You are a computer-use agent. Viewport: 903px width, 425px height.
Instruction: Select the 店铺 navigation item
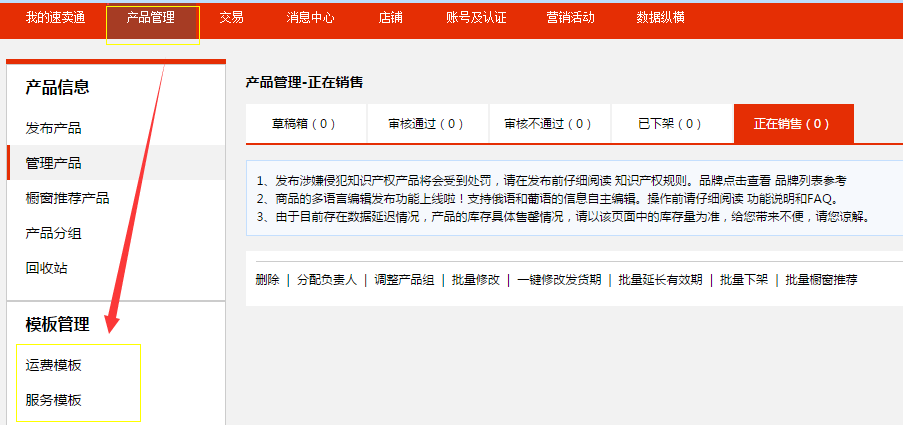coord(391,18)
